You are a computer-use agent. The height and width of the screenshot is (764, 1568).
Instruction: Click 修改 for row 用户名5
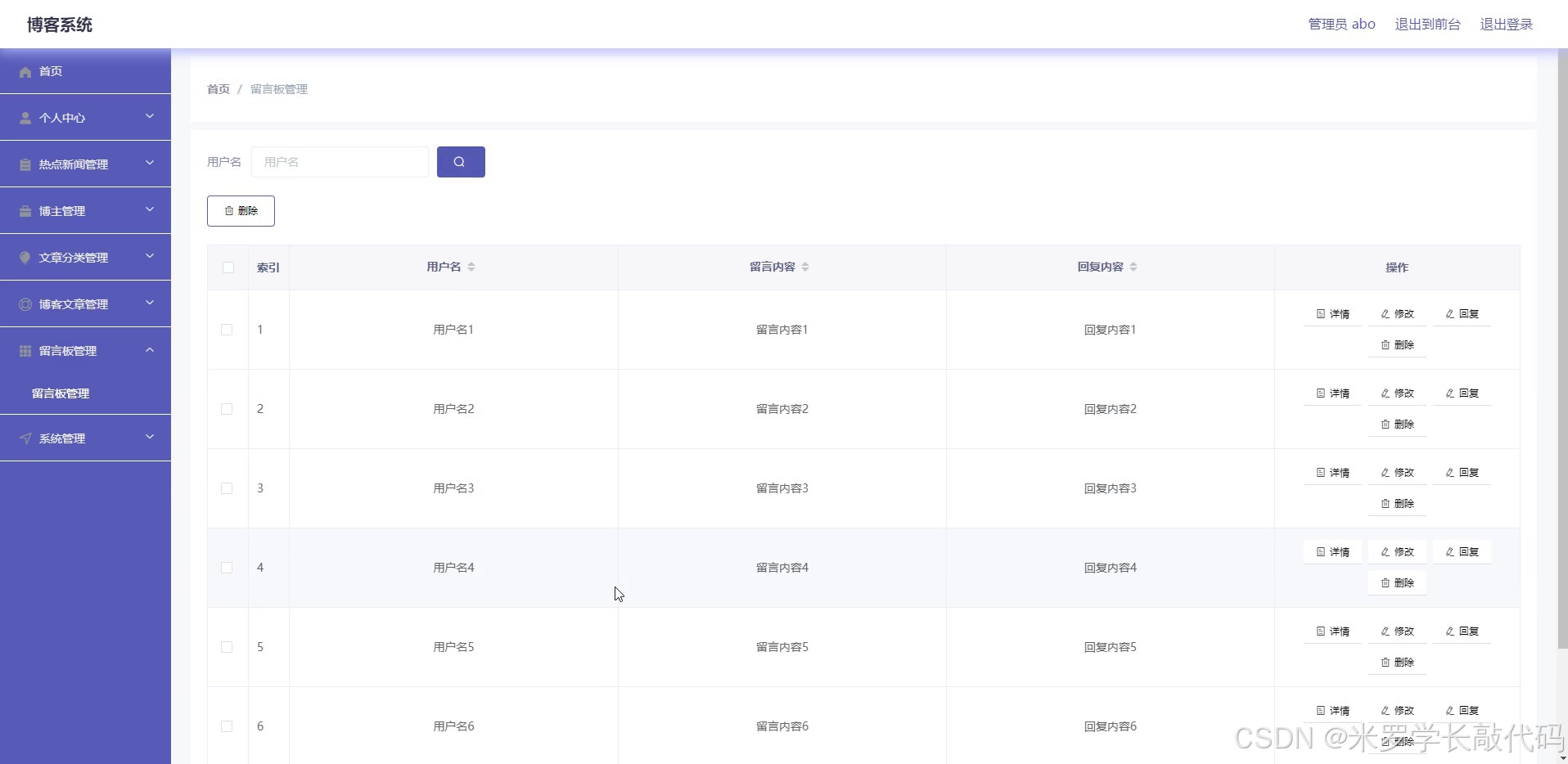click(1397, 631)
